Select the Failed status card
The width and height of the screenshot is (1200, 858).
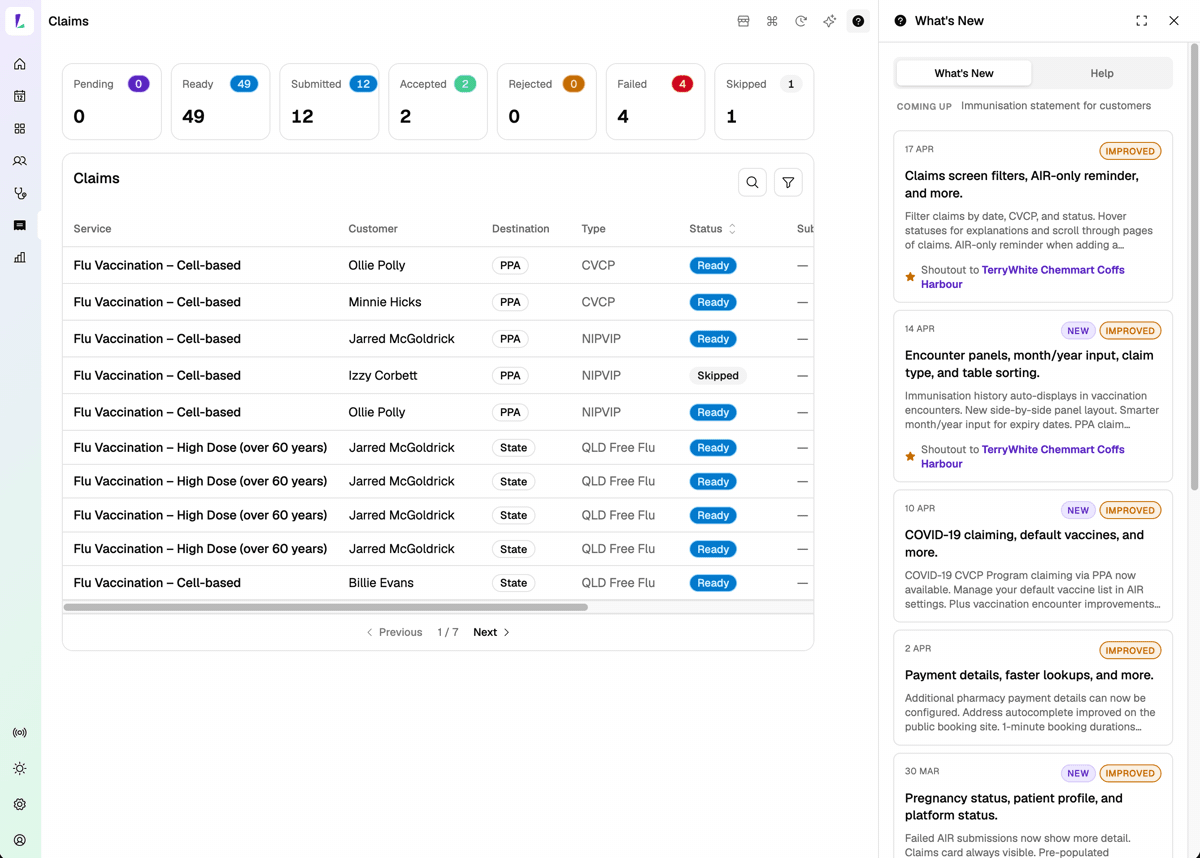pyautogui.click(x=655, y=101)
